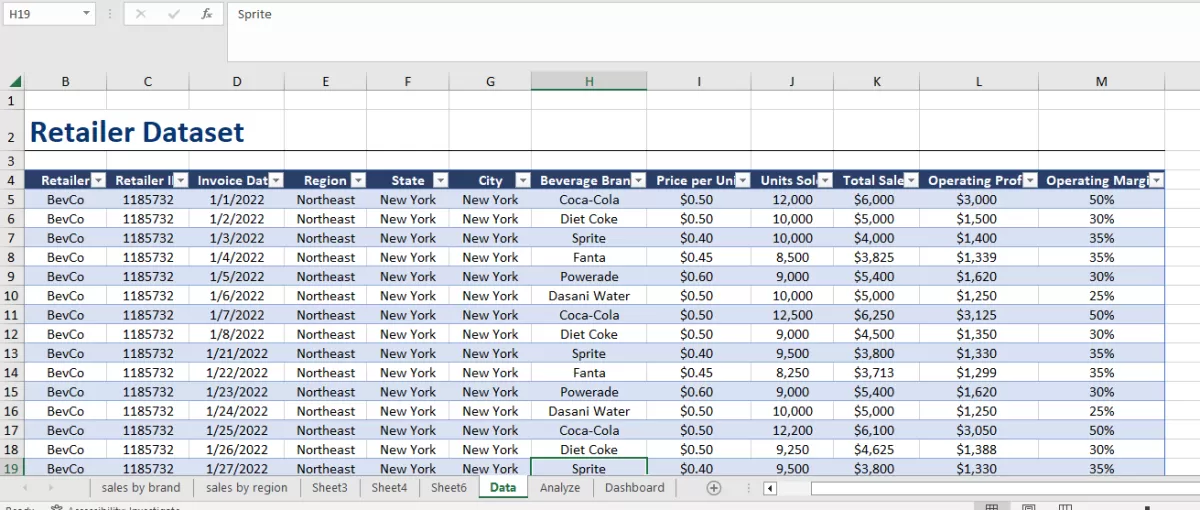
Task: Click the Cancel entry X icon
Action: [x=140, y=14]
